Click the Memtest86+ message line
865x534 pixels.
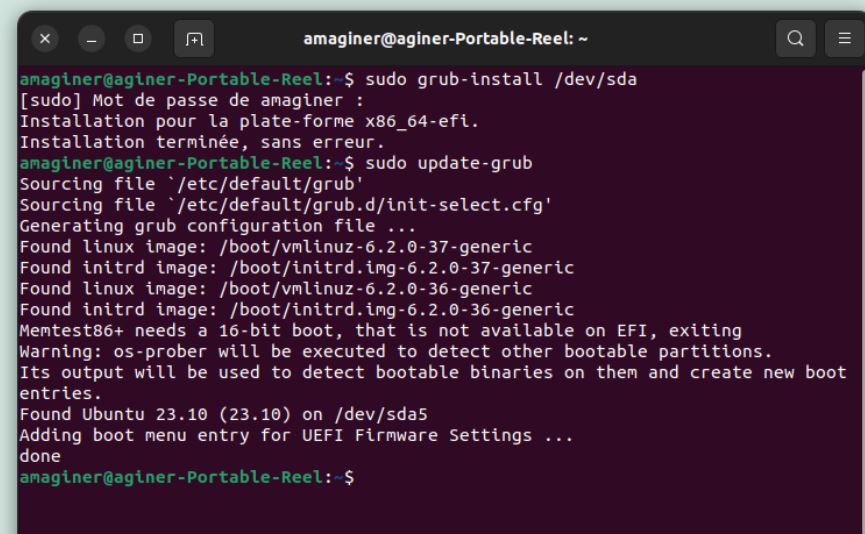(x=380, y=330)
